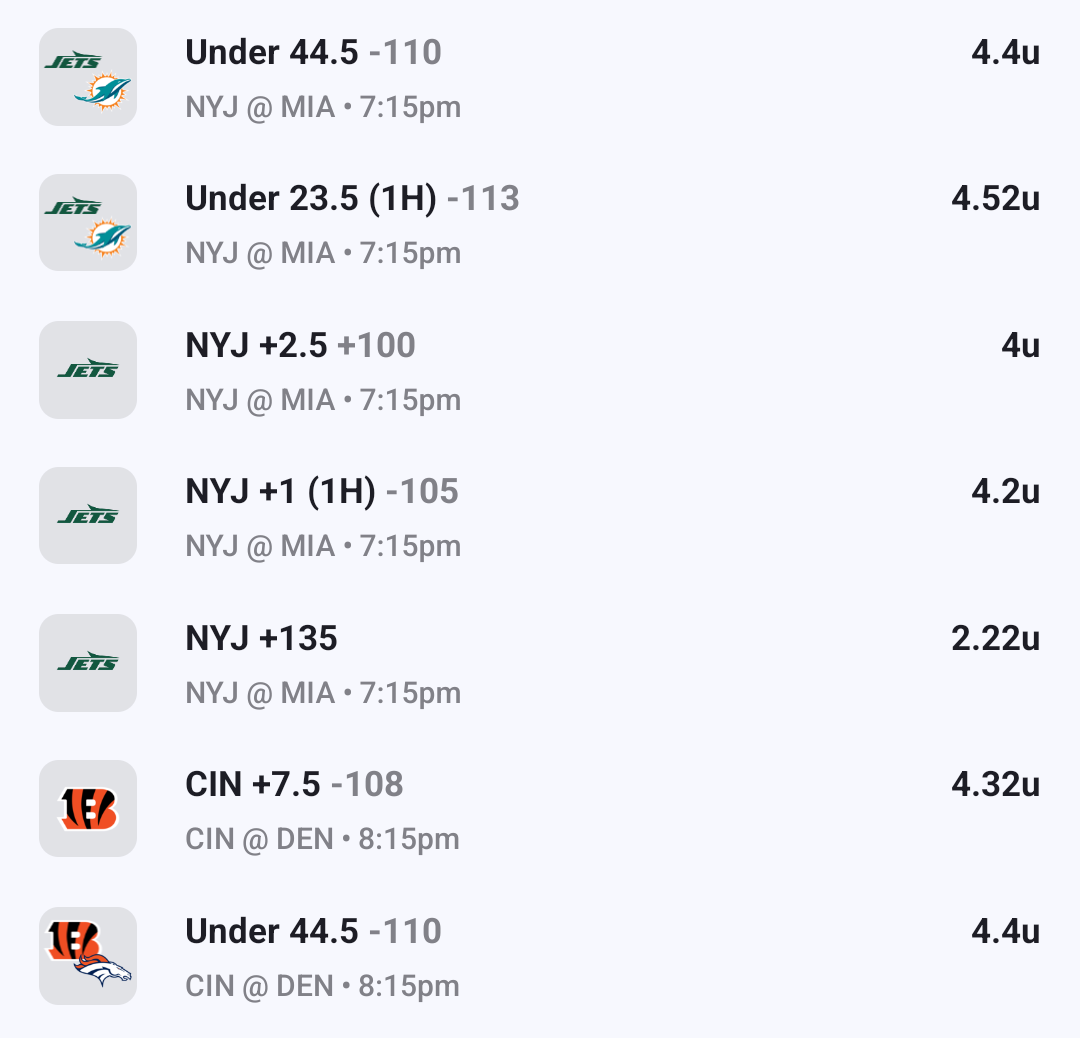This screenshot has height=1038, width=1080.
Task: Select the Bengals-Broncos logo beside Under 44.5
Action: pos(88,956)
